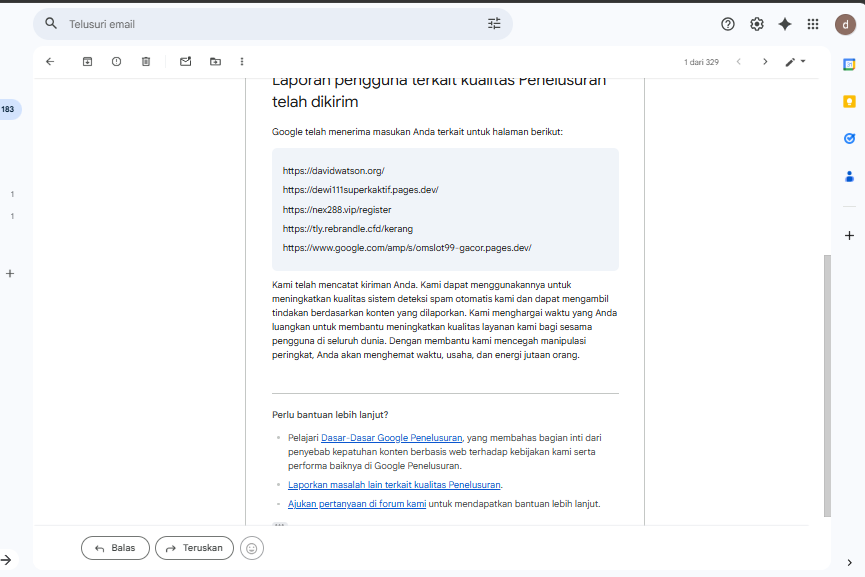Show trimmed content three-dot toggle
865x577 pixels.
[280, 524]
